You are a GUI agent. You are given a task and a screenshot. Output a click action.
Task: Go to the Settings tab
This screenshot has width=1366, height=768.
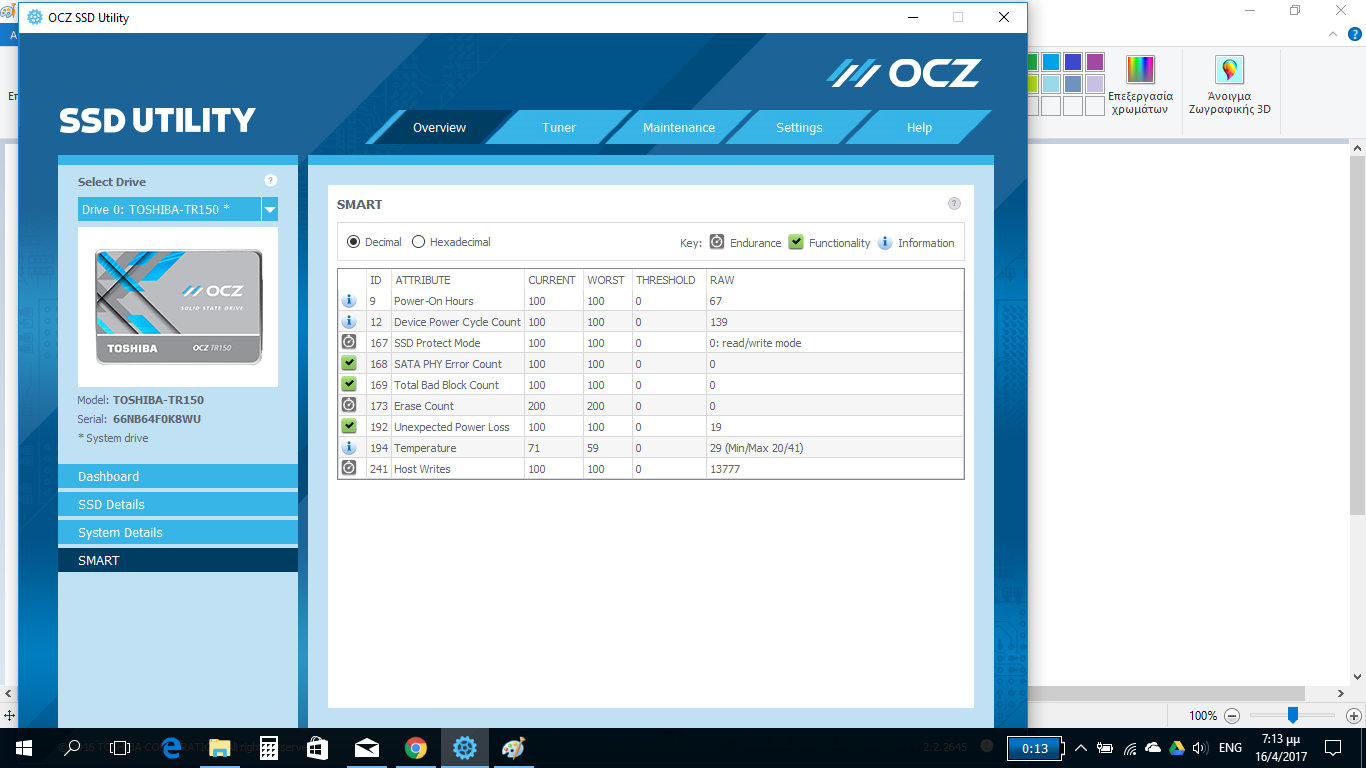(x=799, y=128)
